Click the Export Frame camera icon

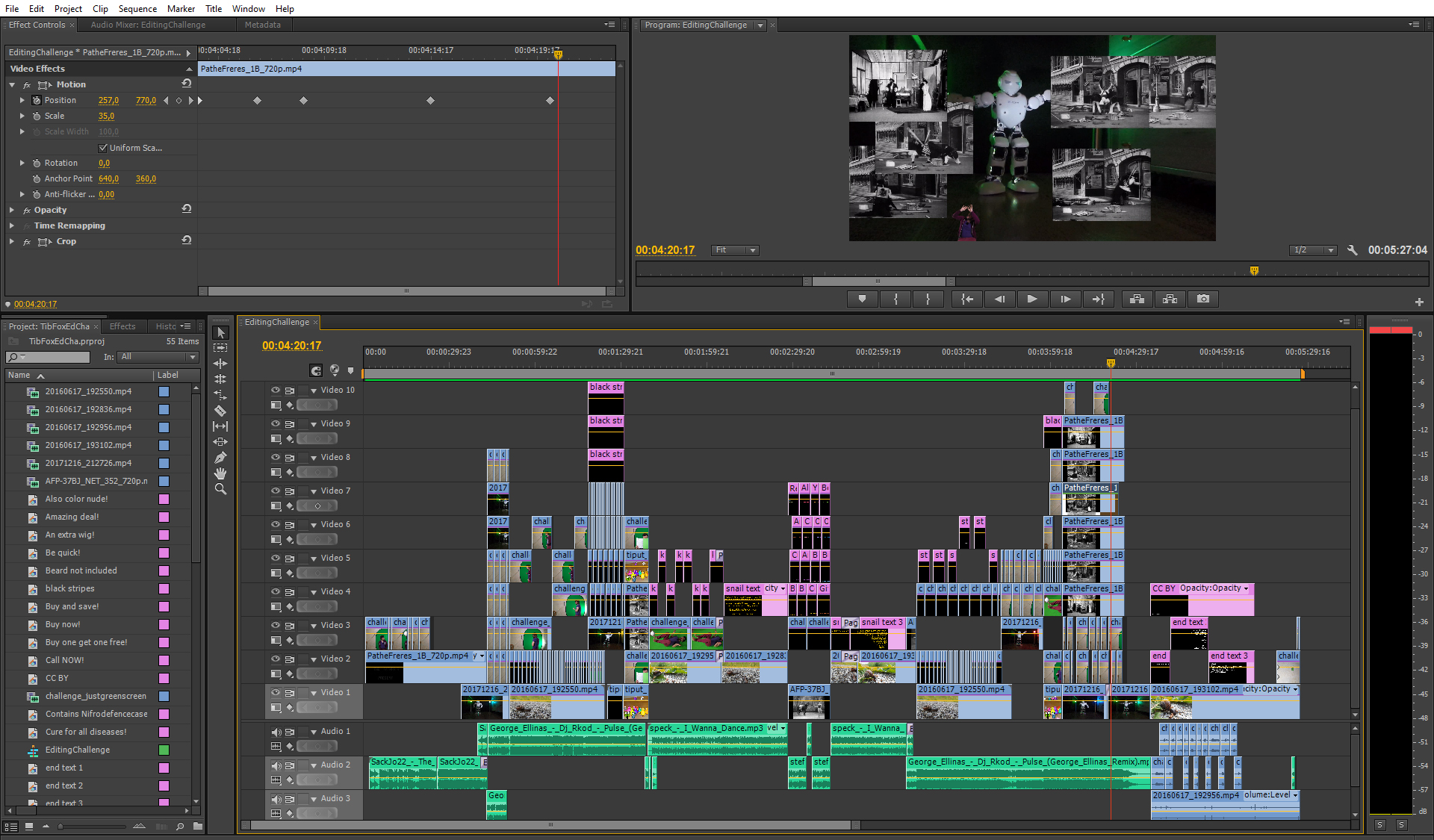(1203, 299)
